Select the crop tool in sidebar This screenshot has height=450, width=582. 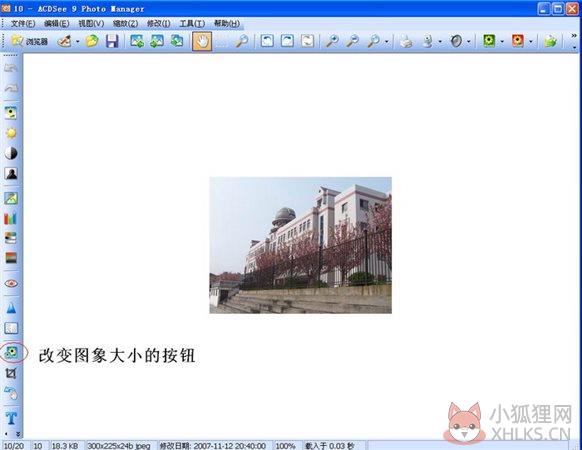click(x=11, y=373)
